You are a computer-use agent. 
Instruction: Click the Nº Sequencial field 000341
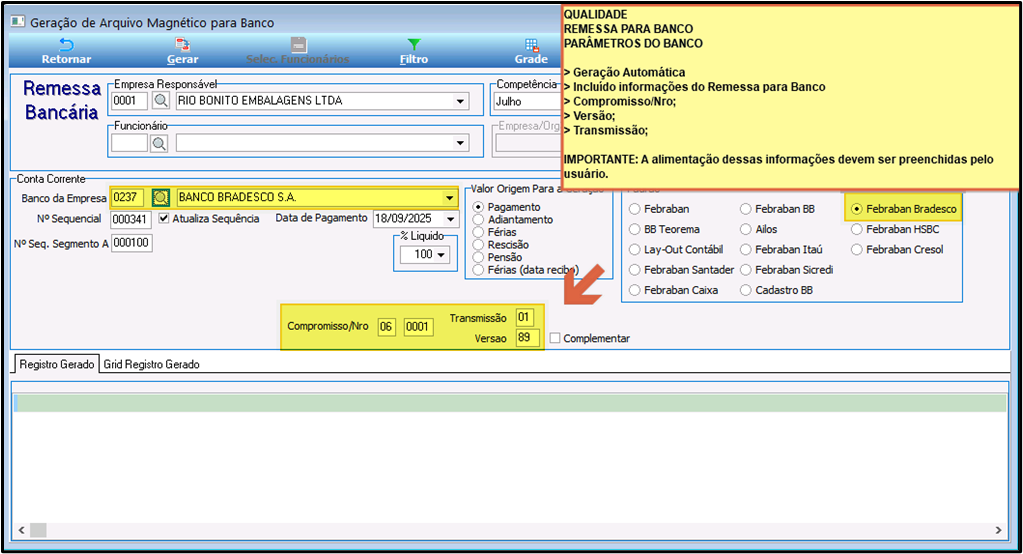[x=130, y=219]
